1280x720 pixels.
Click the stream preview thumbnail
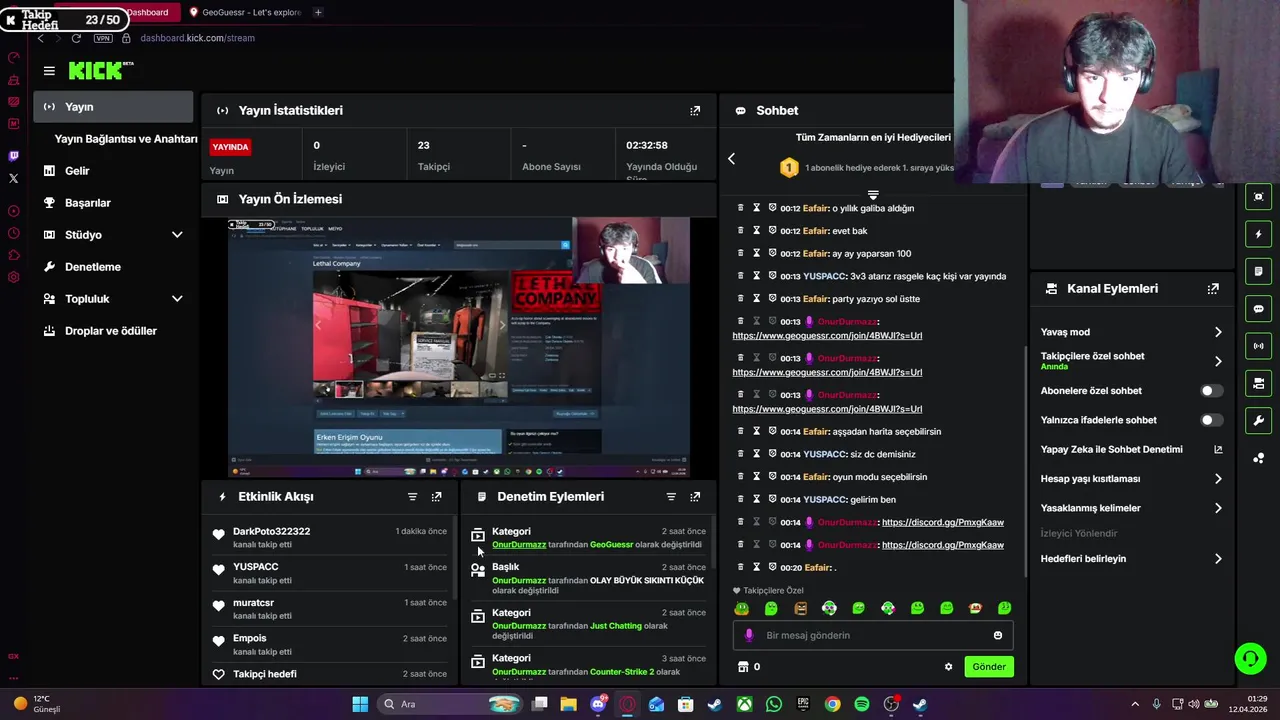click(458, 347)
